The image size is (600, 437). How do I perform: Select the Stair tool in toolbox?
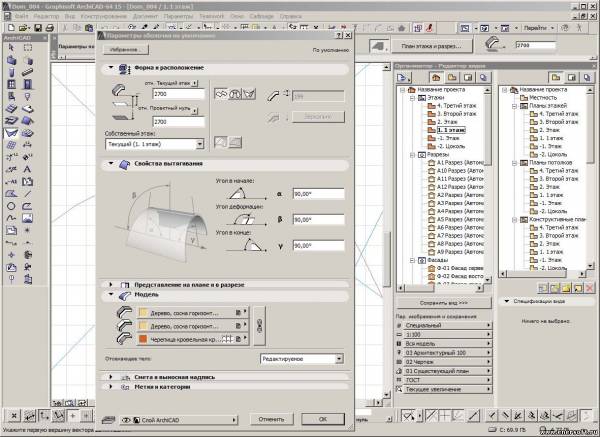(x=11, y=121)
